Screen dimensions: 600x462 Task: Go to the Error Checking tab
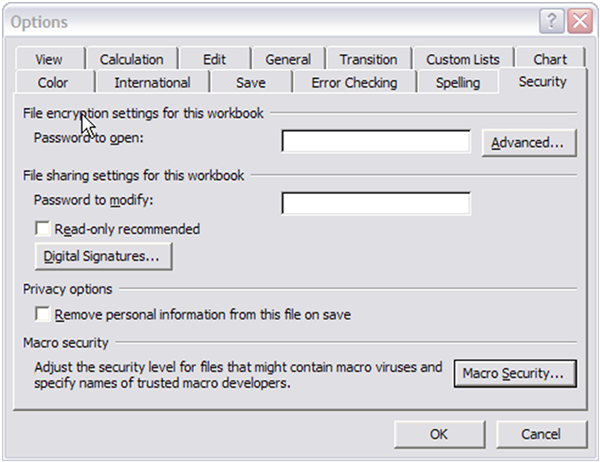[x=354, y=83]
